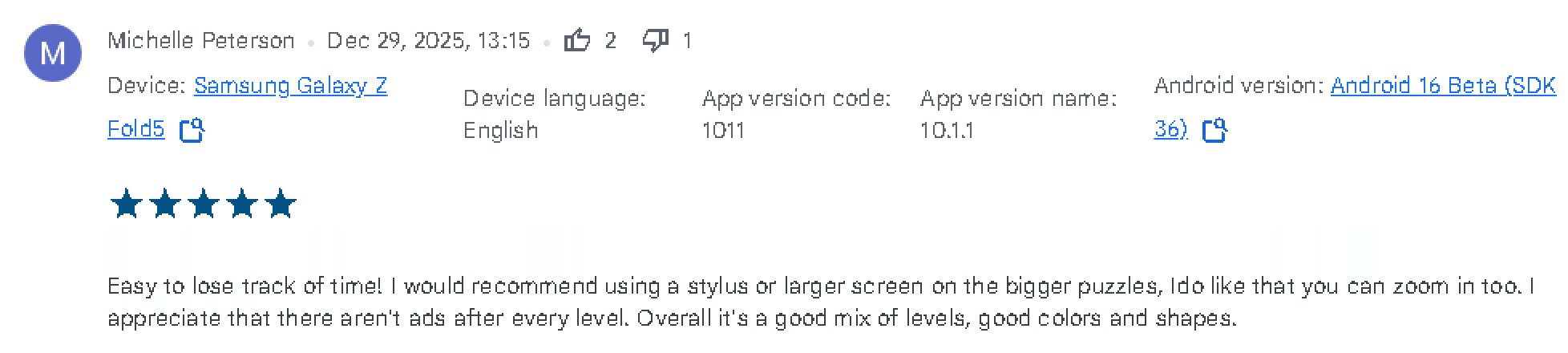1568x353 pixels.
Task: Click the unhelpful count number 1
Action: pyautogui.click(x=687, y=41)
